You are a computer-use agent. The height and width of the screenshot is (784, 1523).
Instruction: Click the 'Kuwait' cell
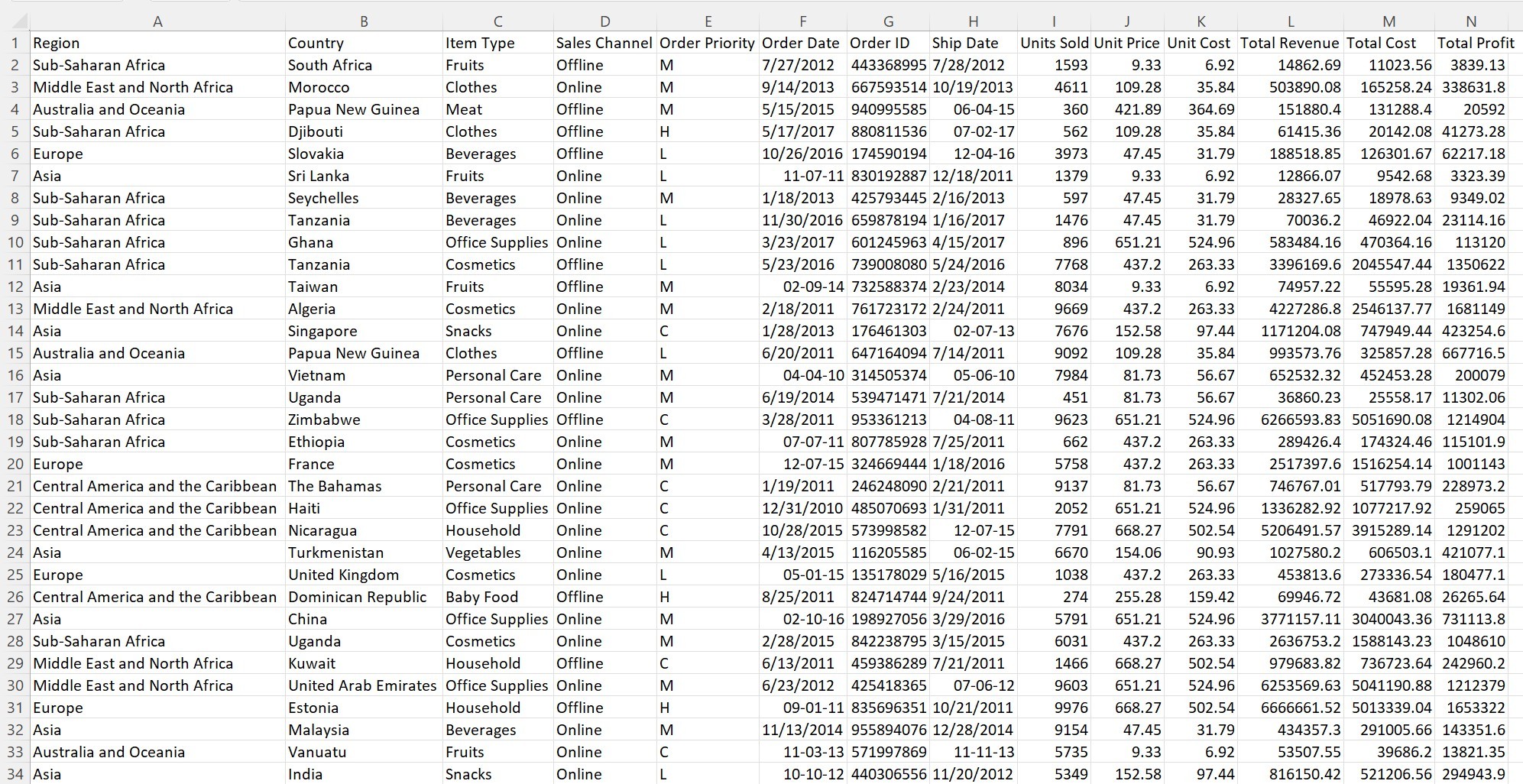[x=364, y=663]
